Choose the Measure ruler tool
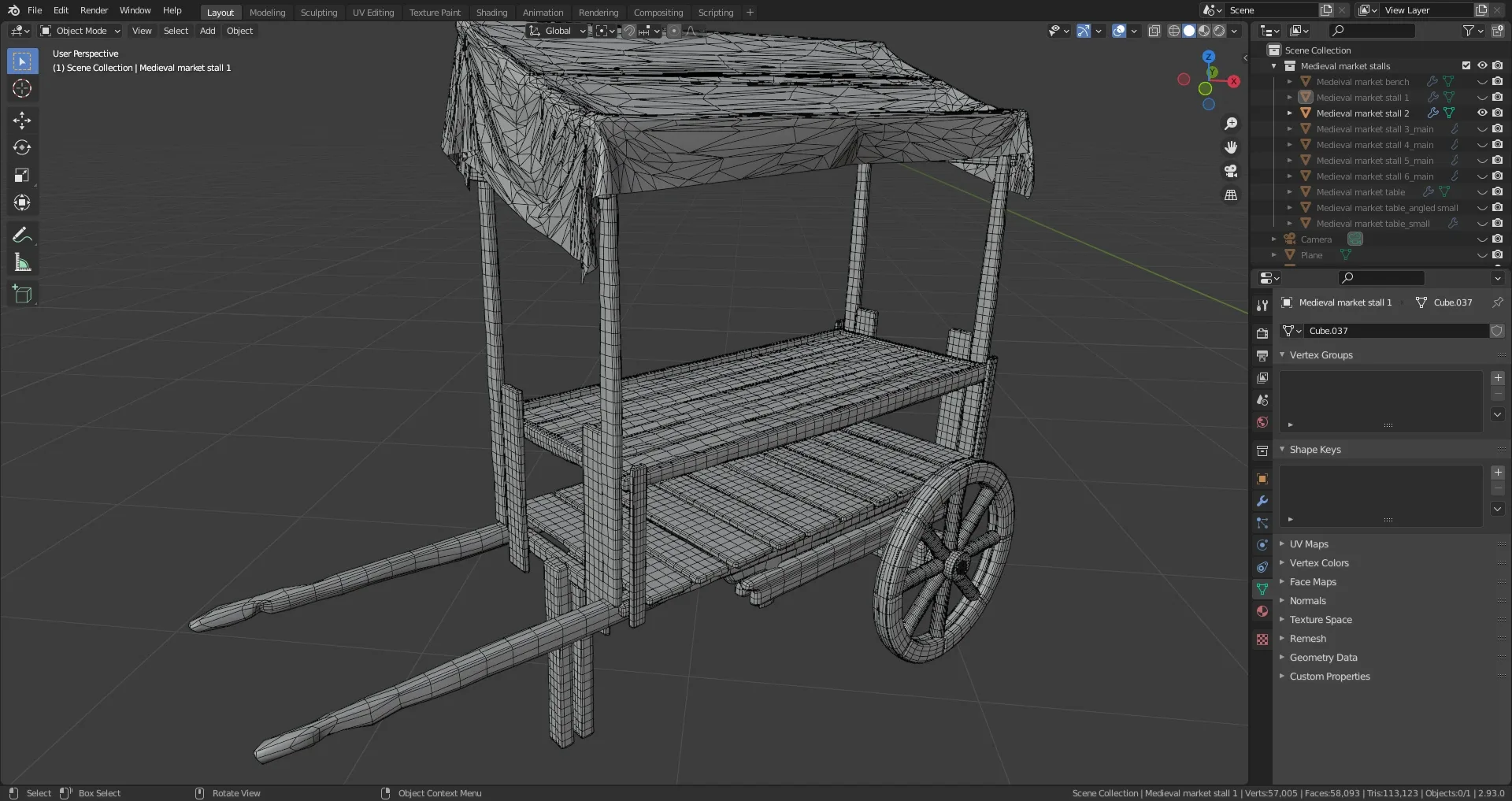The image size is (1512, 801). 22,262
